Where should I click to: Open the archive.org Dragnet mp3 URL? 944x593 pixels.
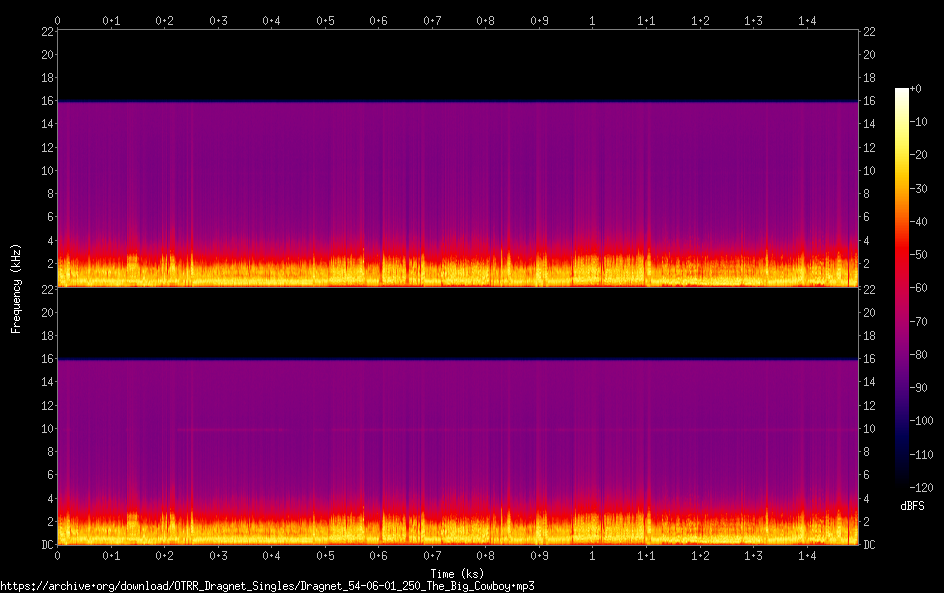[x=267, y=586]
